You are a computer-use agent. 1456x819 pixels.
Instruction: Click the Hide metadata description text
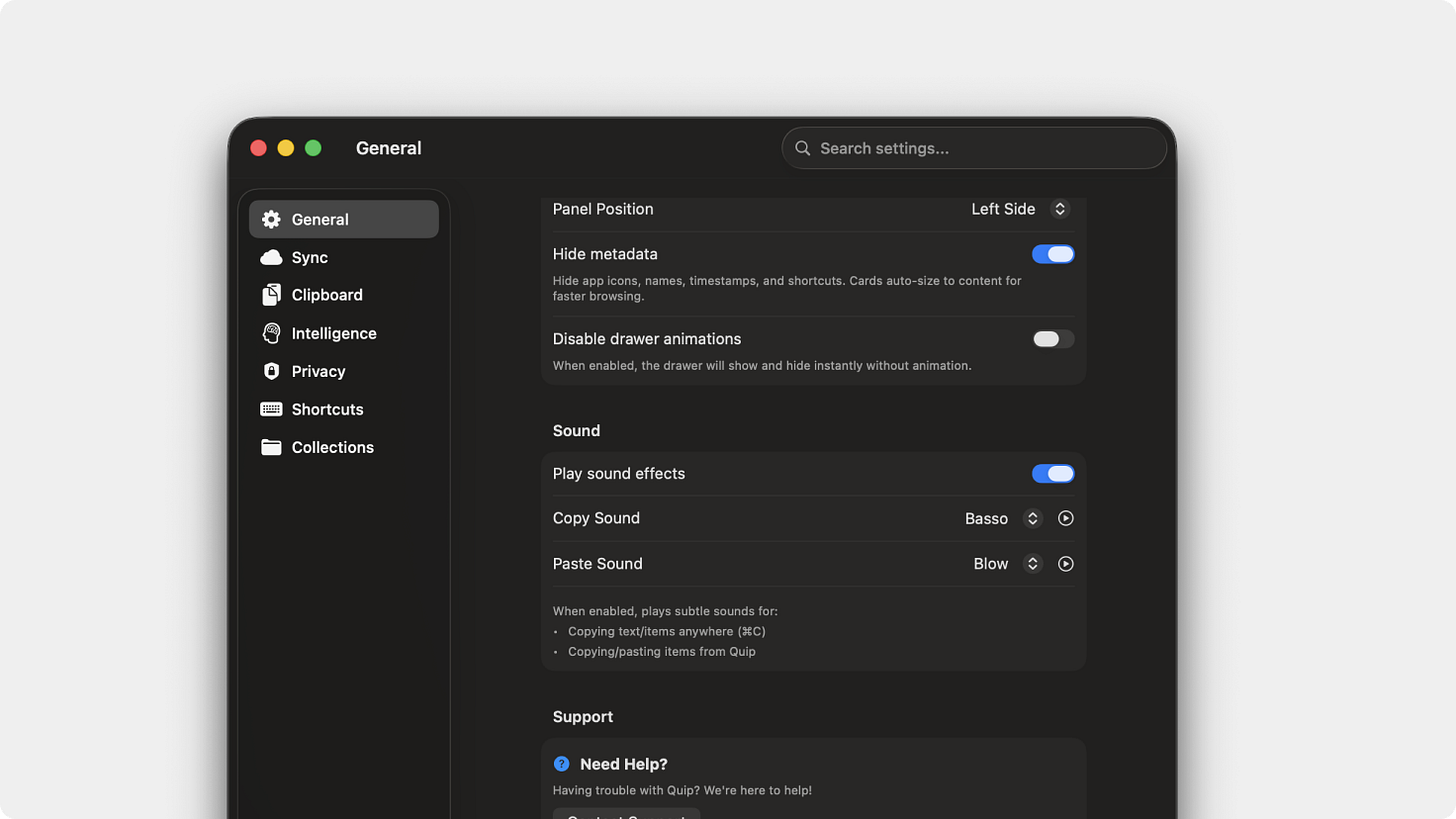787,288
